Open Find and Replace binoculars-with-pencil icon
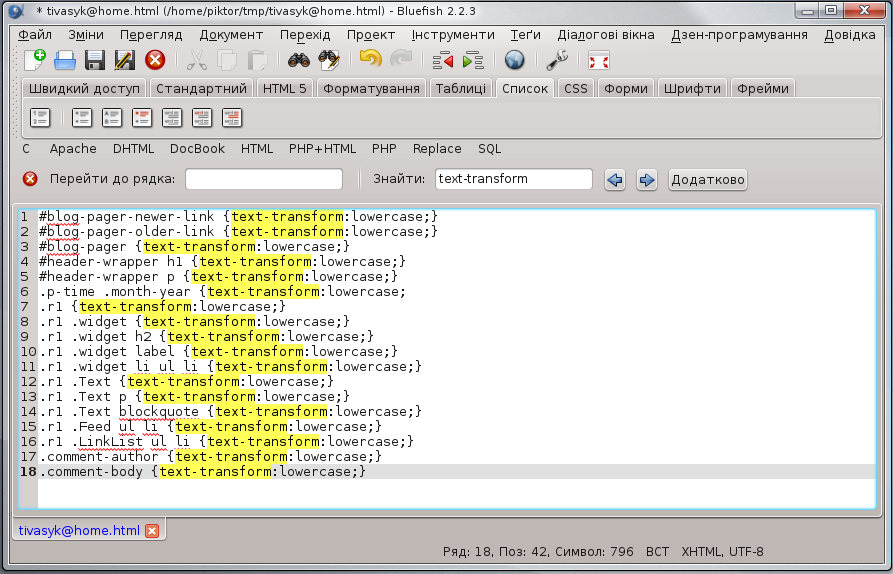Image resolution: width=893 pixels, height=574 pixels. 329,60
